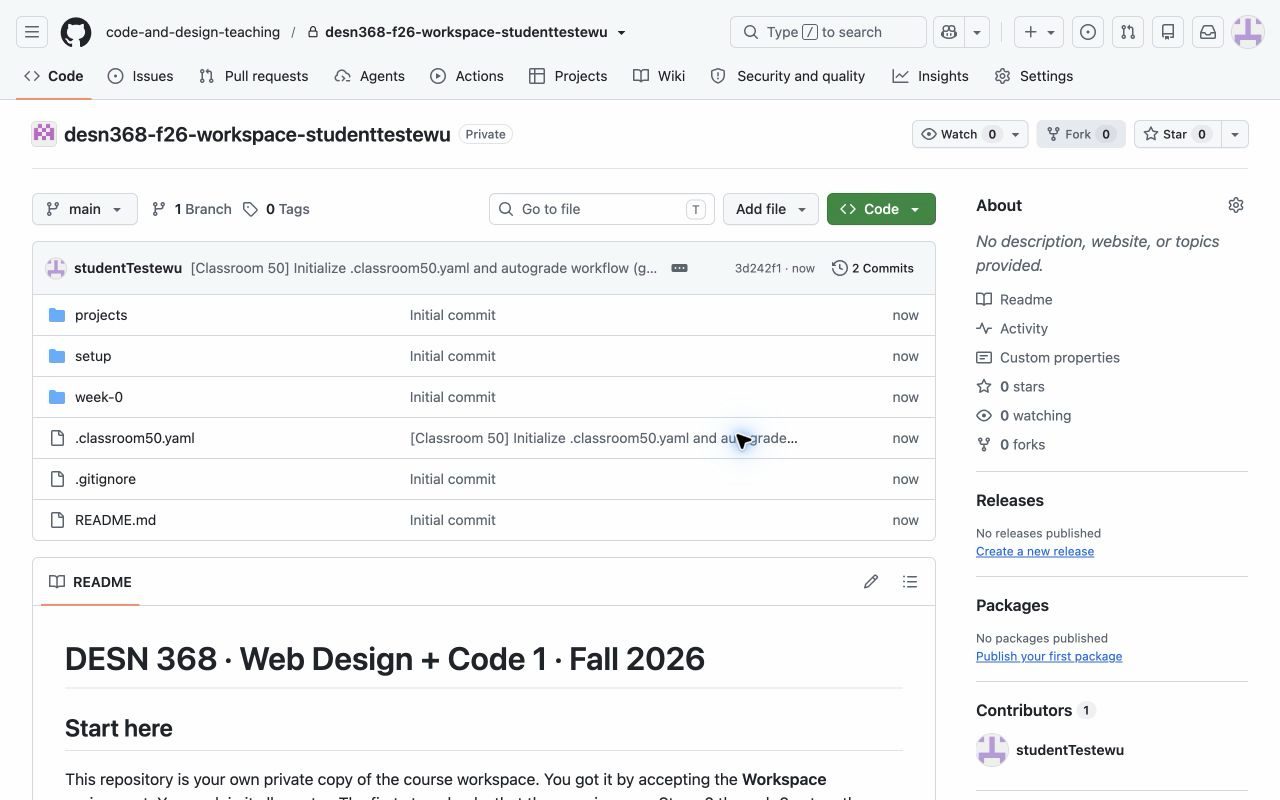The height and width of the screenshot is (800, 1280).
Task: Open notifications inbox icon
Action: 1208,32
